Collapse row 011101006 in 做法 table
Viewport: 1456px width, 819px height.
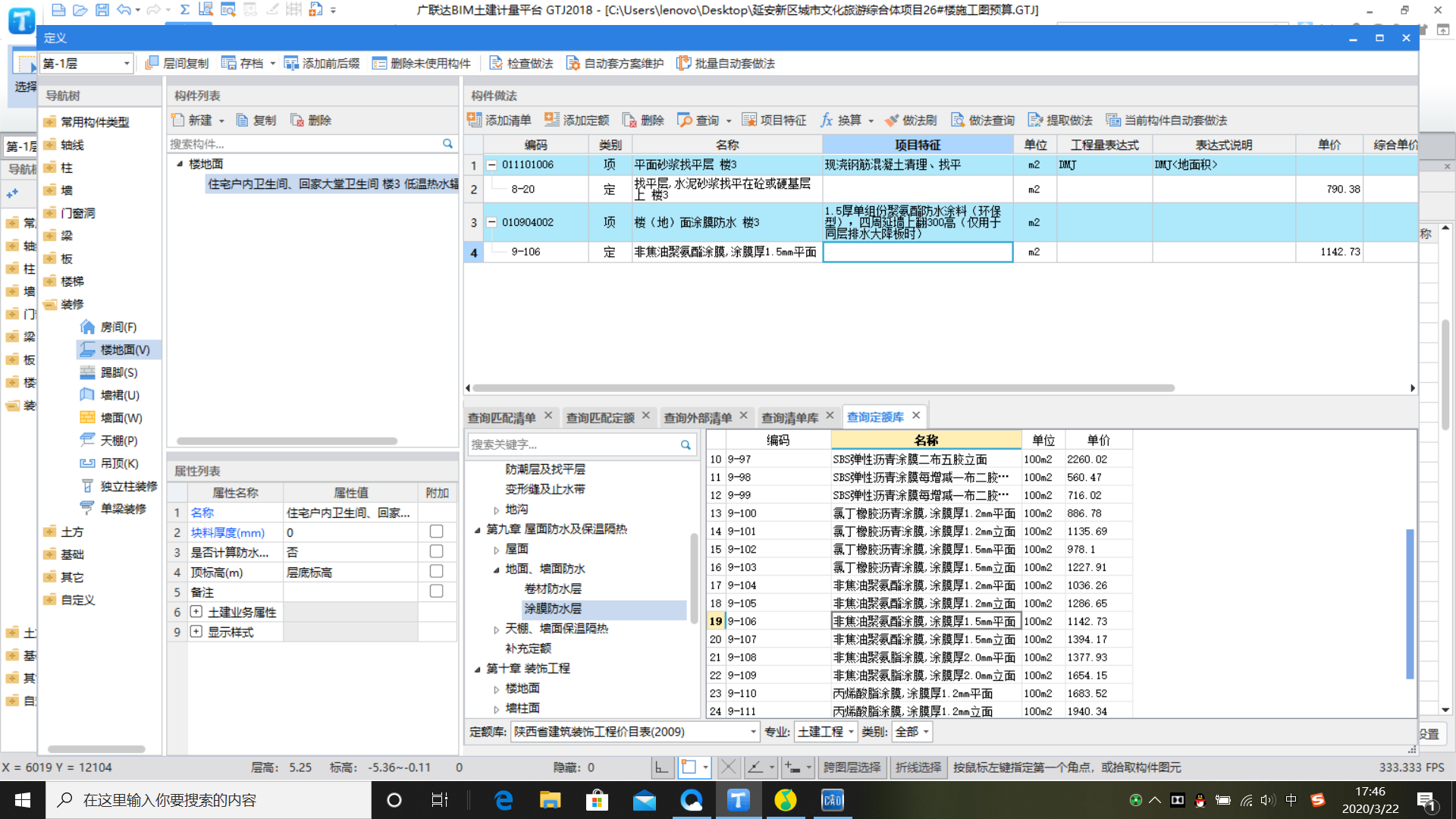(491, 165)
